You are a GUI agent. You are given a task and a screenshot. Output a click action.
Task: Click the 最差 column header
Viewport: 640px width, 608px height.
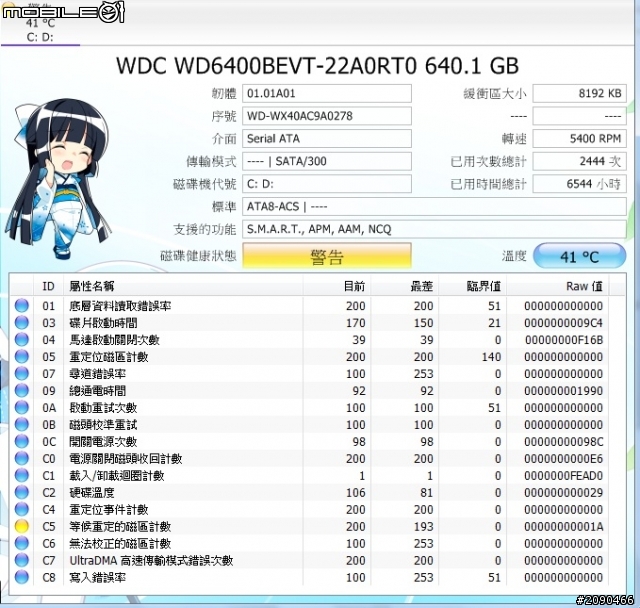coord(404,286)
